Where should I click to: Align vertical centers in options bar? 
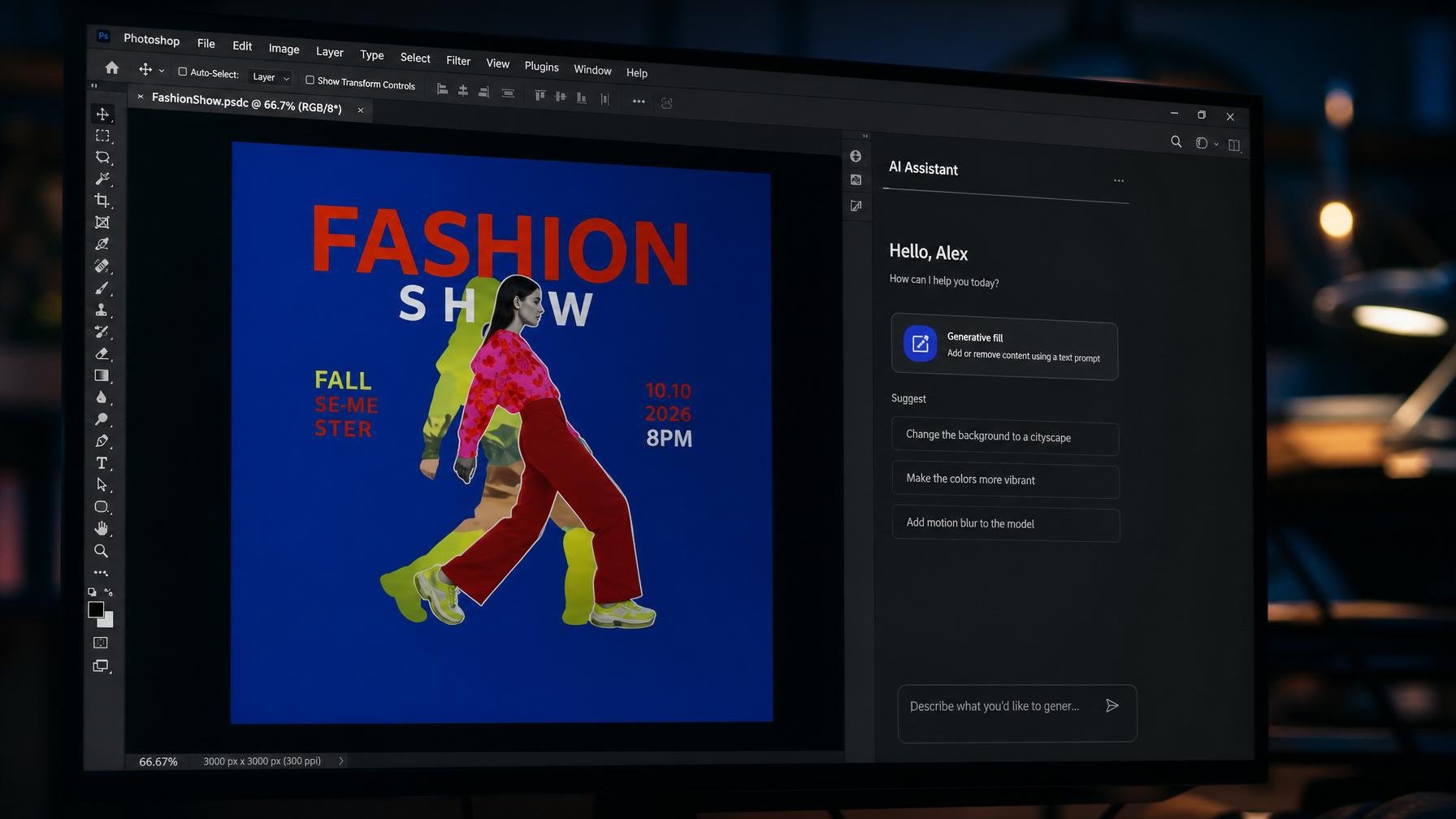[x=561, y=97]
